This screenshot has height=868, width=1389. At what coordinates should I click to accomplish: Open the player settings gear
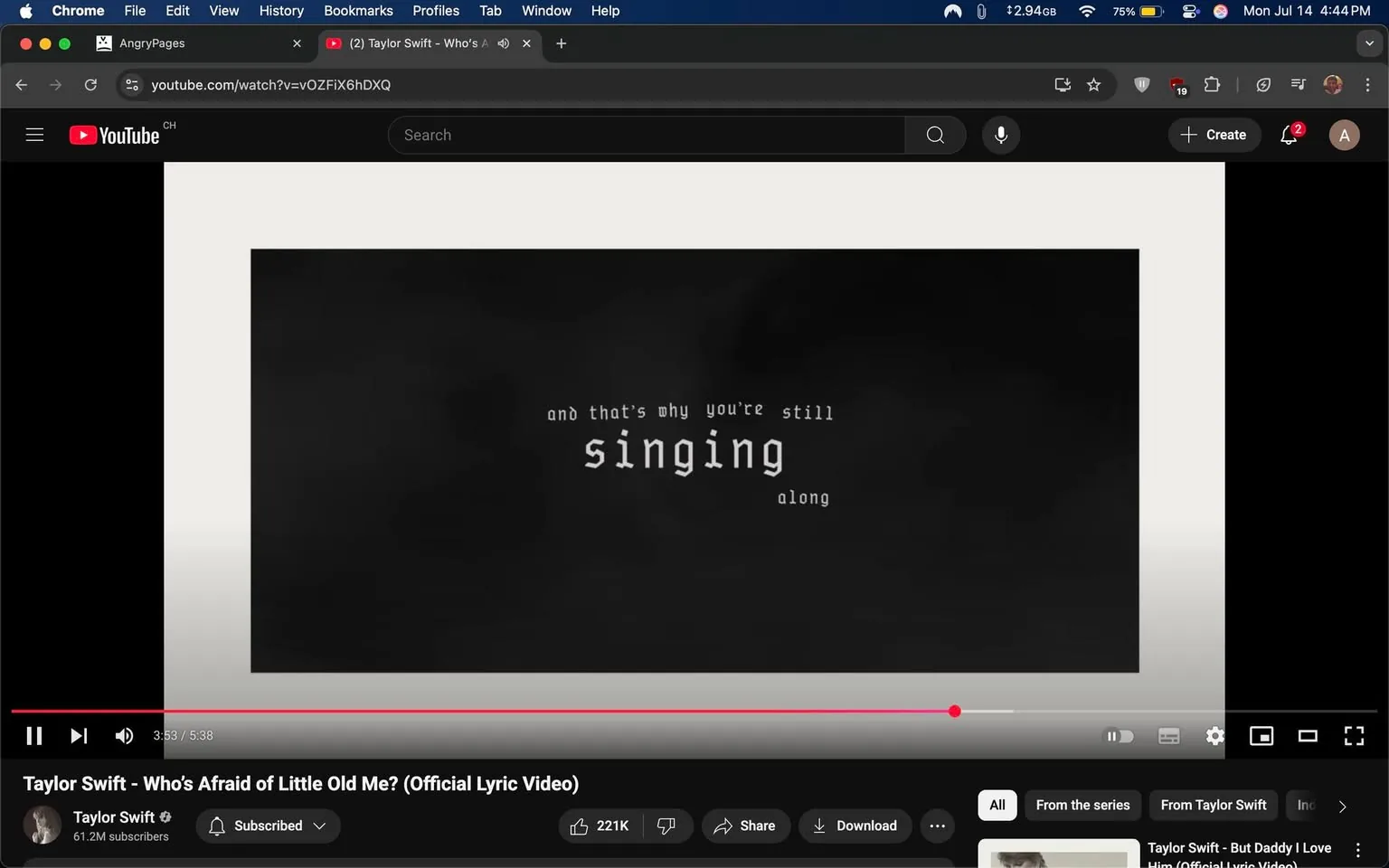(1214, 735)
